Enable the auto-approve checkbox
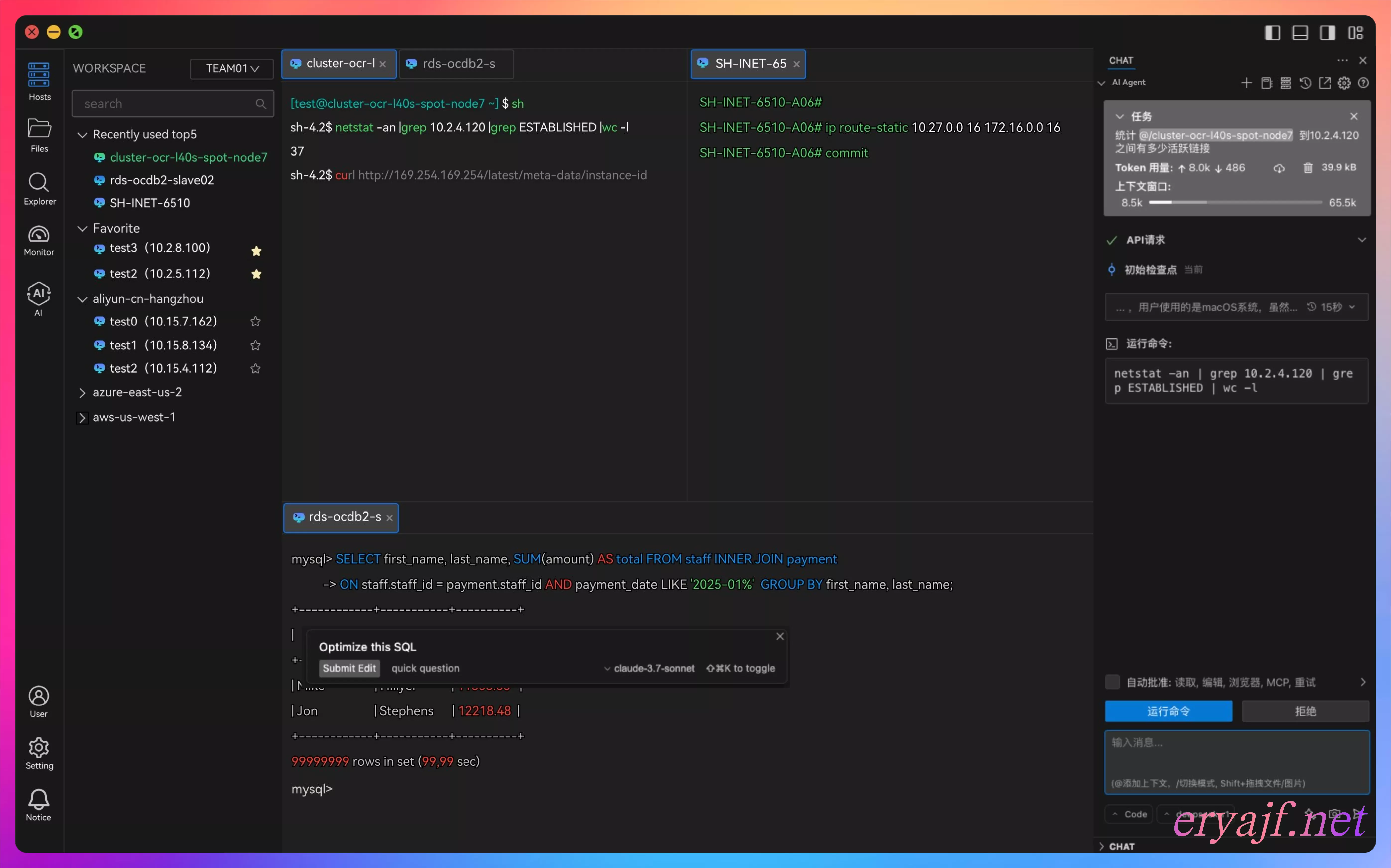 1112,682
